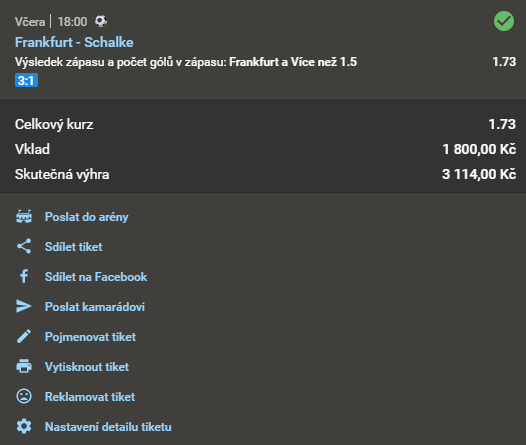Choose Poslat kamarádovi
Viewport: 526px width, 445px height.
click(95, 307)
